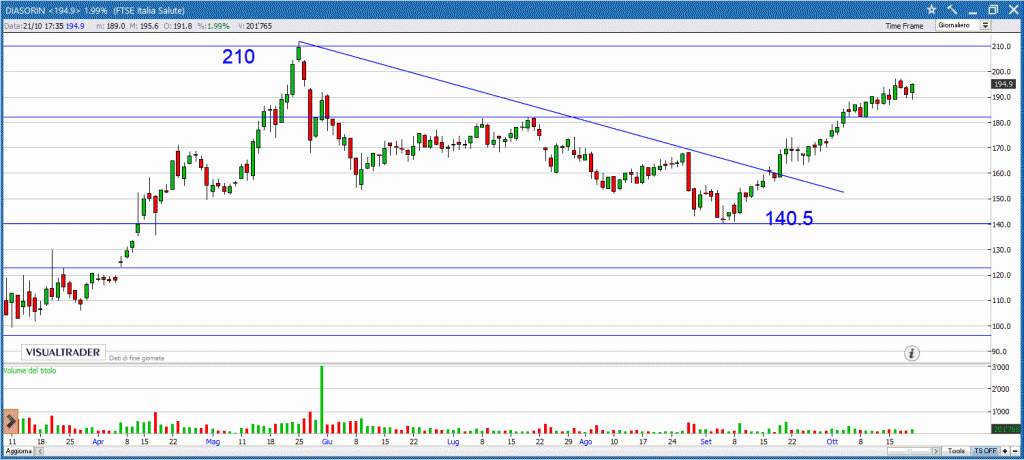Image resolution: width=1024 pixels, height=460 pixels.
Task: Add DIASORIN to favorites with star icon
Action: 931,10
